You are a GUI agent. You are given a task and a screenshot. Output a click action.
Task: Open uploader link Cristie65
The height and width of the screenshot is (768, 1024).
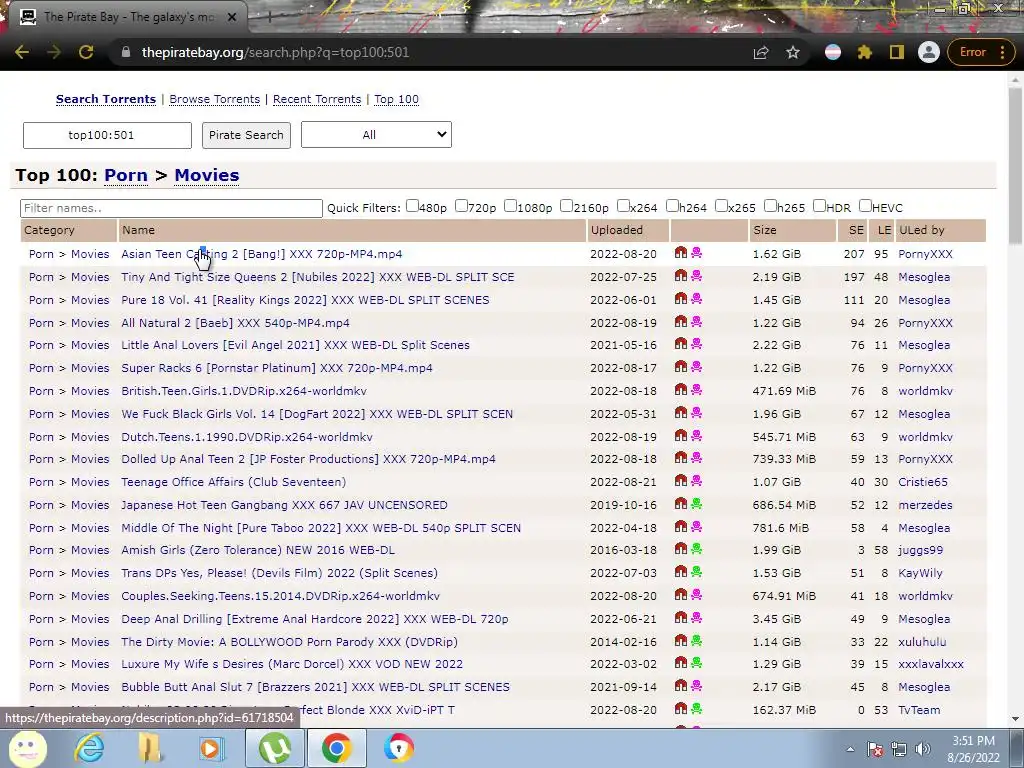click(922, 482)
